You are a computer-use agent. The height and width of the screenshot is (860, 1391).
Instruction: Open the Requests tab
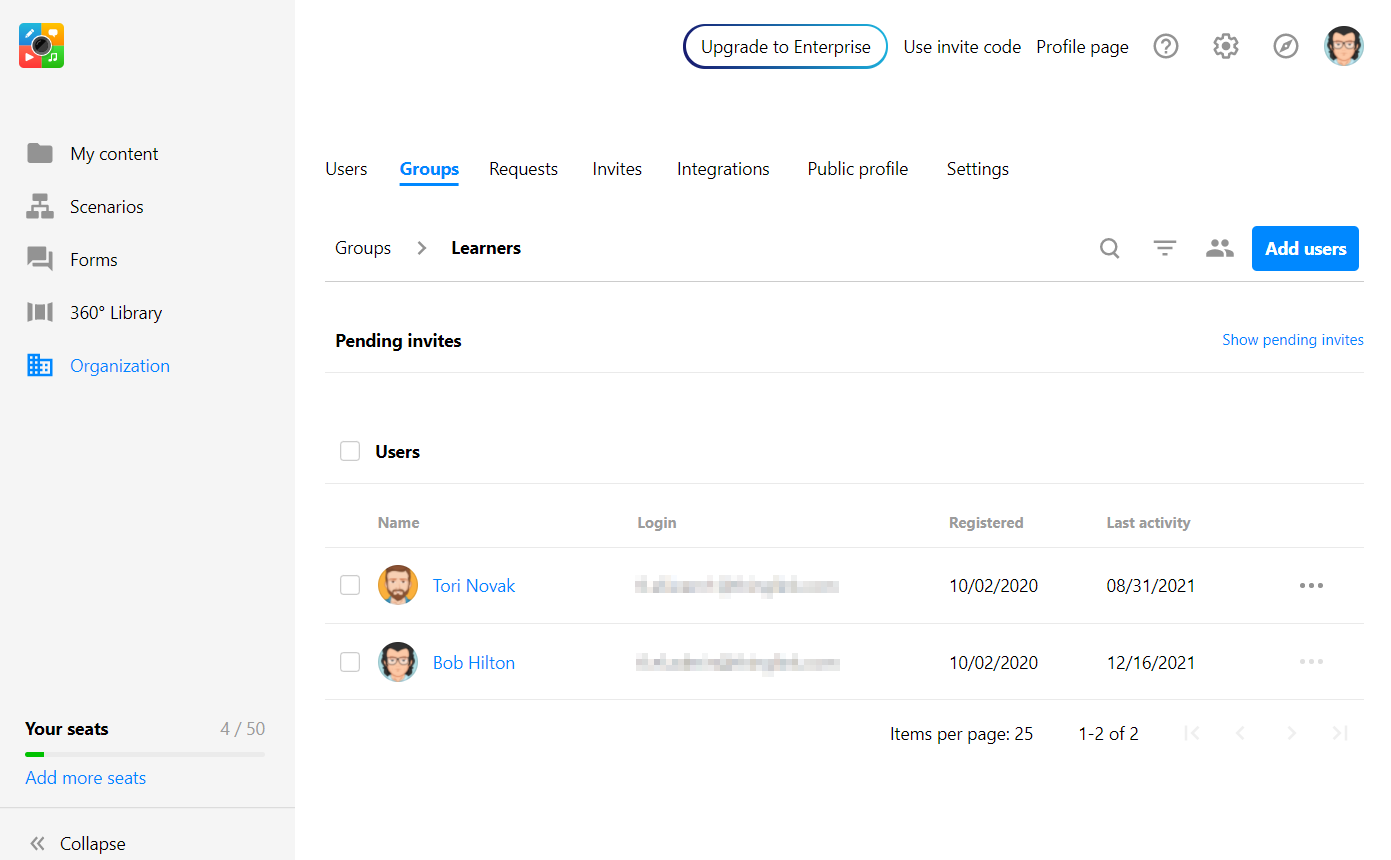click(523, 169)
